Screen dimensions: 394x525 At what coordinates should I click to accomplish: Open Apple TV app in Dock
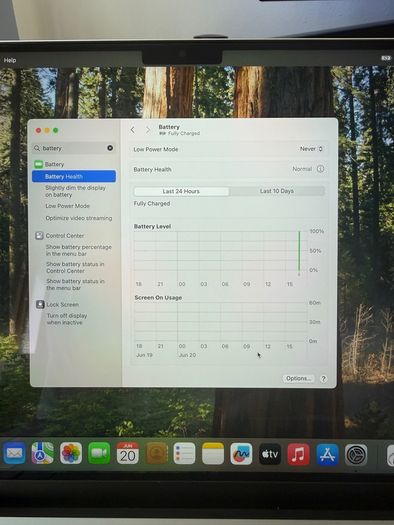click(x=270, y=454)
